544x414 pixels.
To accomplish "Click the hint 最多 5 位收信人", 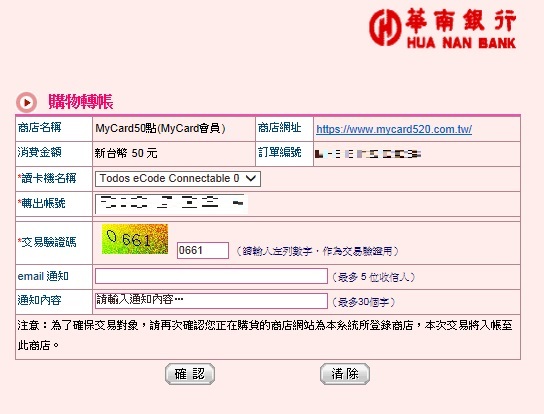I will pos(374,277).
